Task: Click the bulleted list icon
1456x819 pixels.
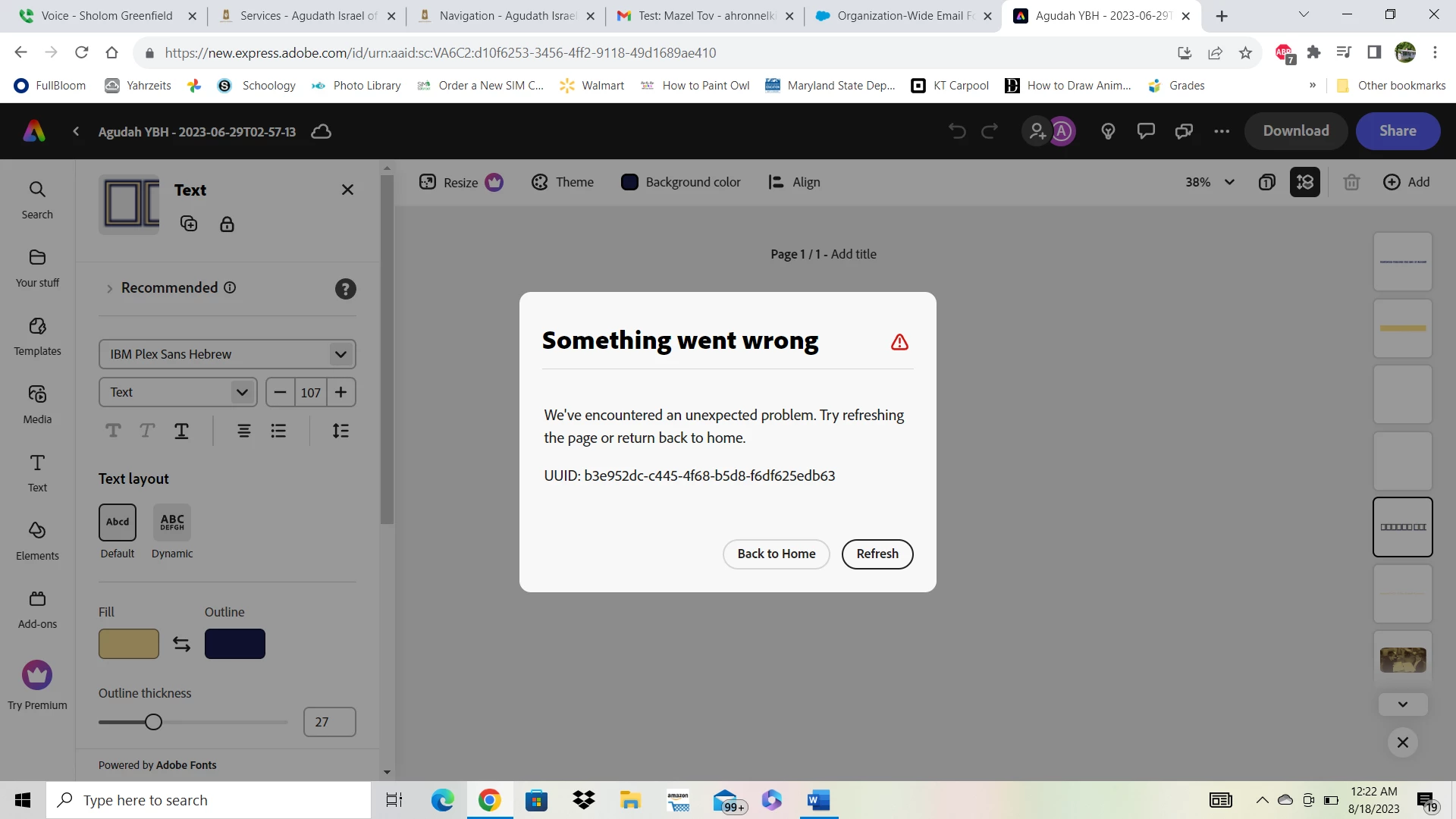Action: 278,431
